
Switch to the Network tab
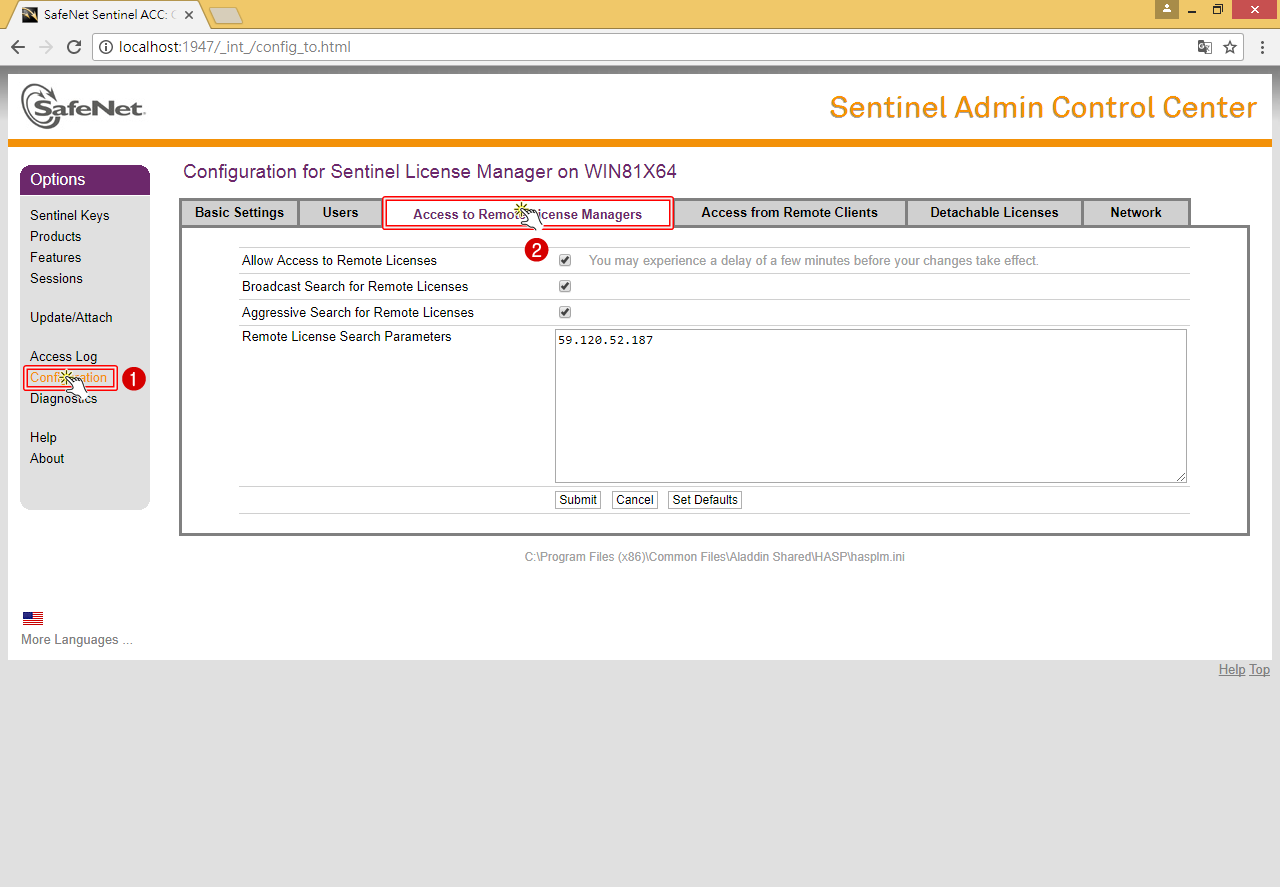click(x=1136, y=212)
